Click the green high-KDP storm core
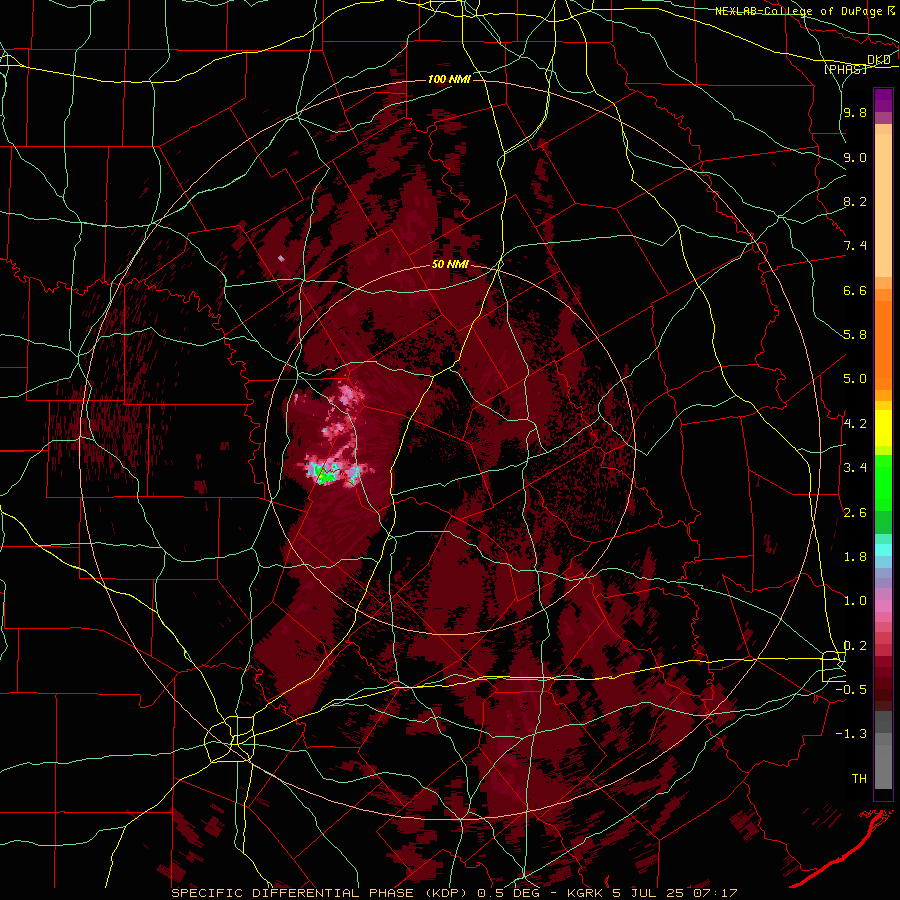 pyautogui.click(x=327, y=475)
